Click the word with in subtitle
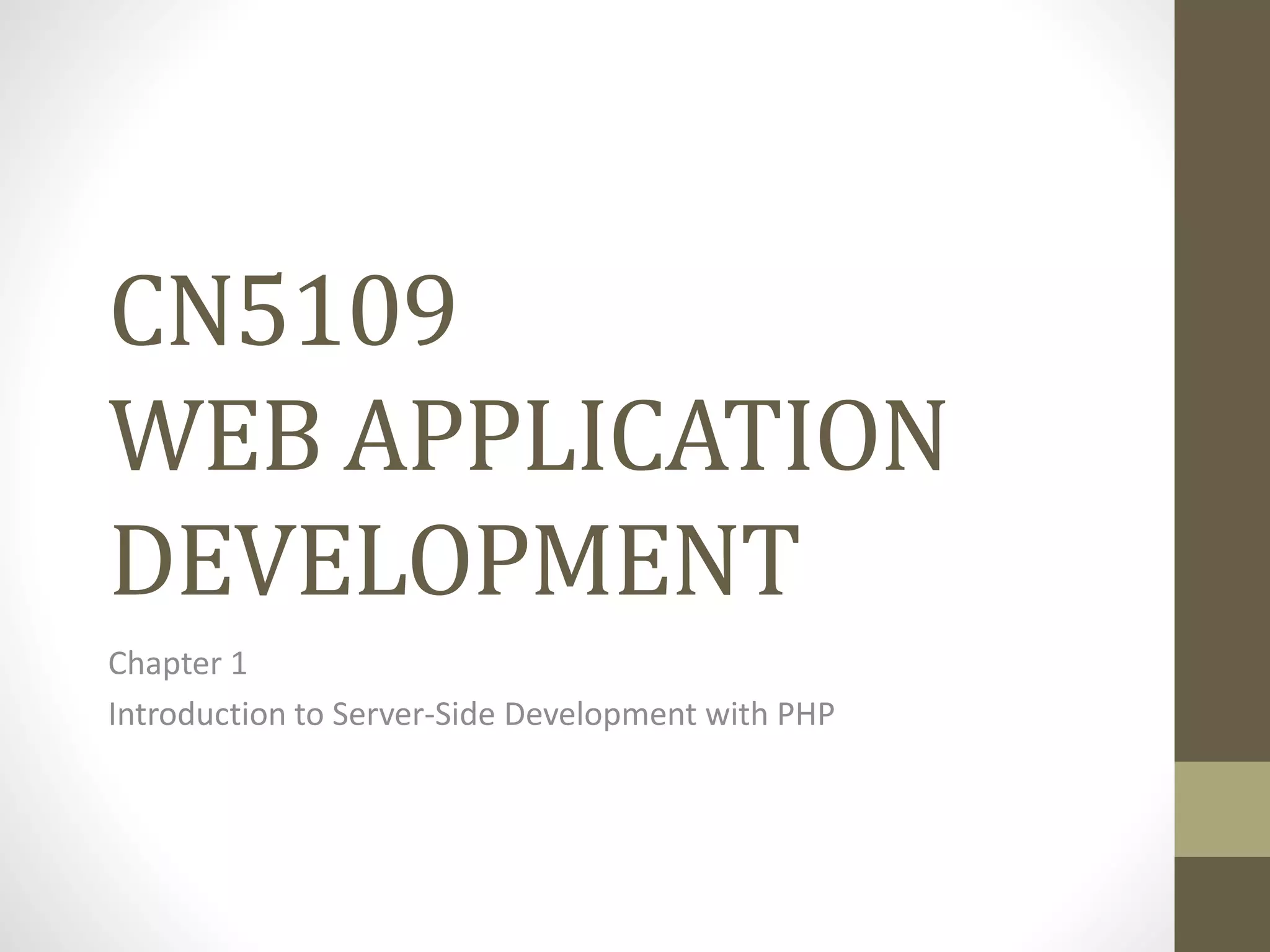Screen dimensions: 1270x952 [735, 714]
